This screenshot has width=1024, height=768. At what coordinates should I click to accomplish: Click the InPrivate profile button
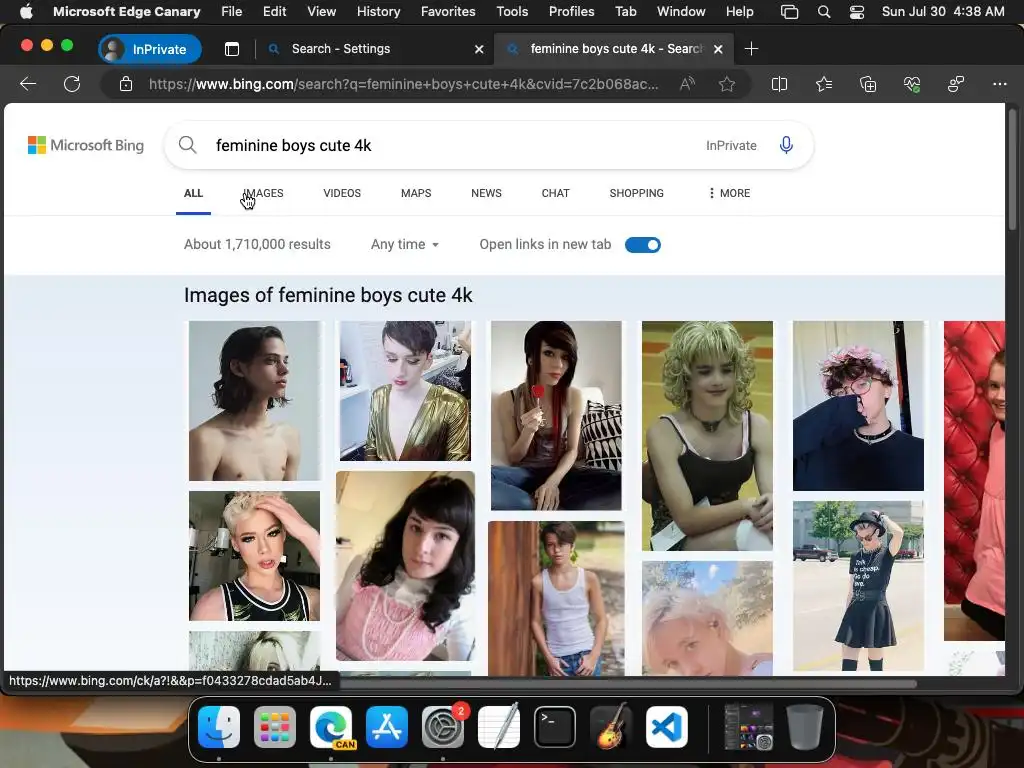tap(150, 49)
